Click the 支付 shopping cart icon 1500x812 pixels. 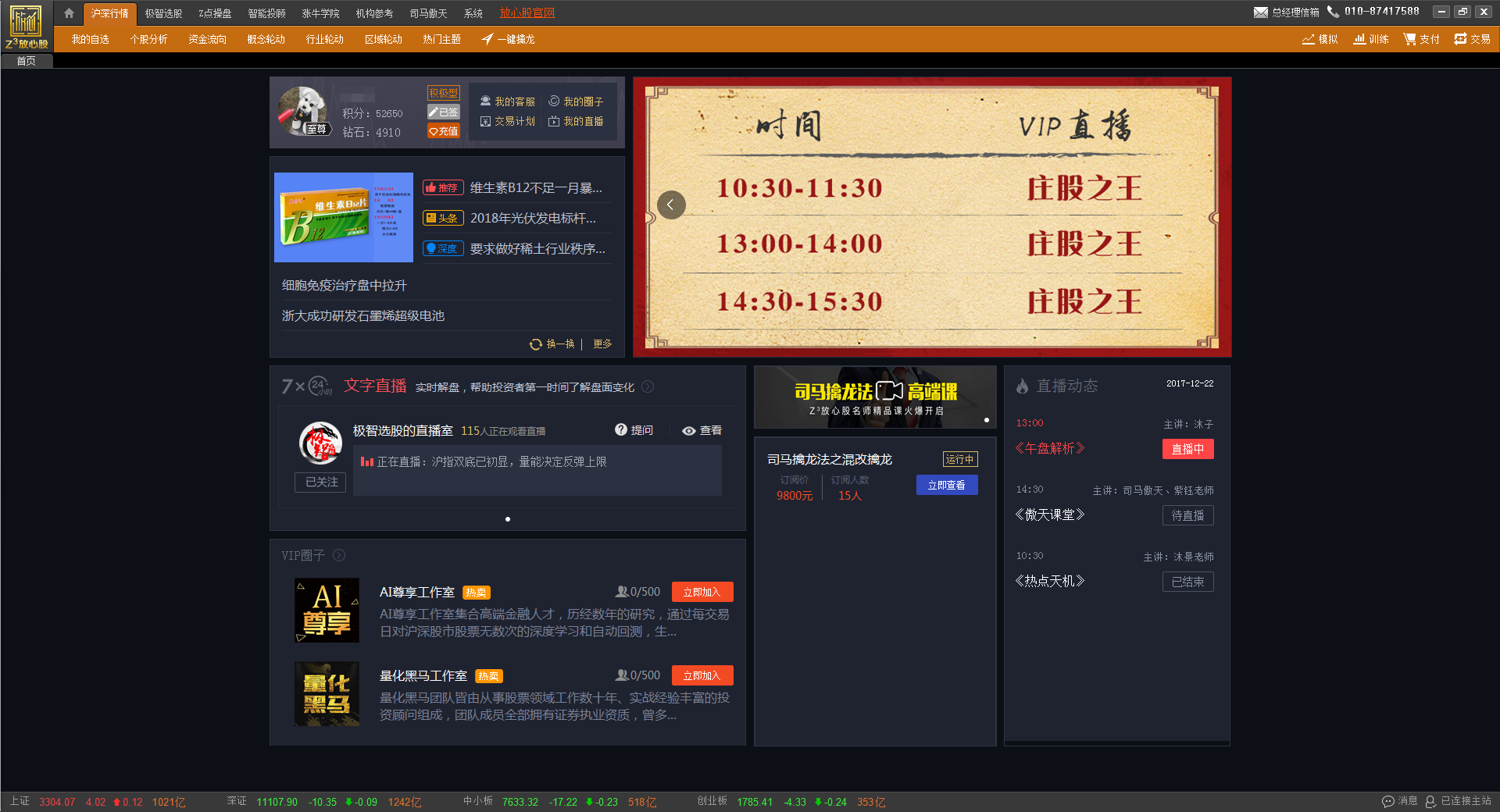[x=1409, y=39]
